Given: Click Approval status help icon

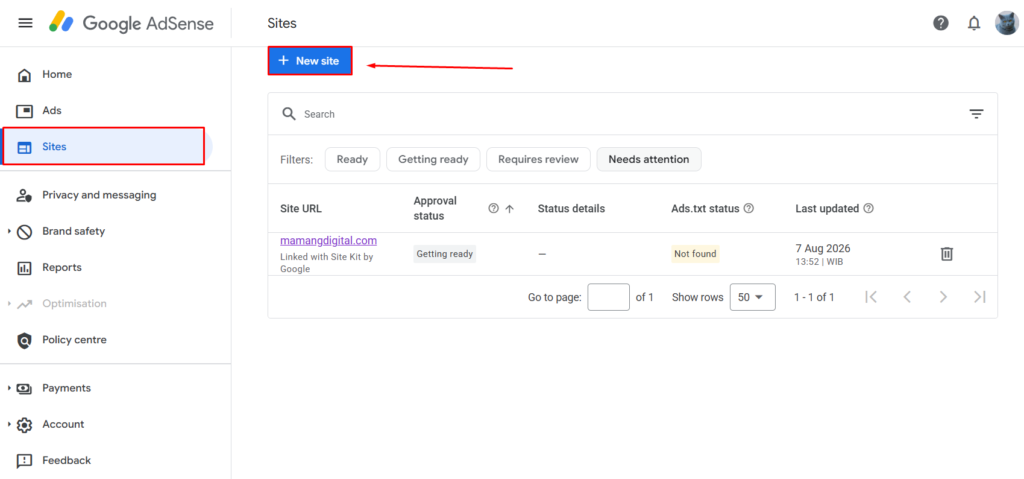Looking at the screenshot, I should [x=494, y=208].
